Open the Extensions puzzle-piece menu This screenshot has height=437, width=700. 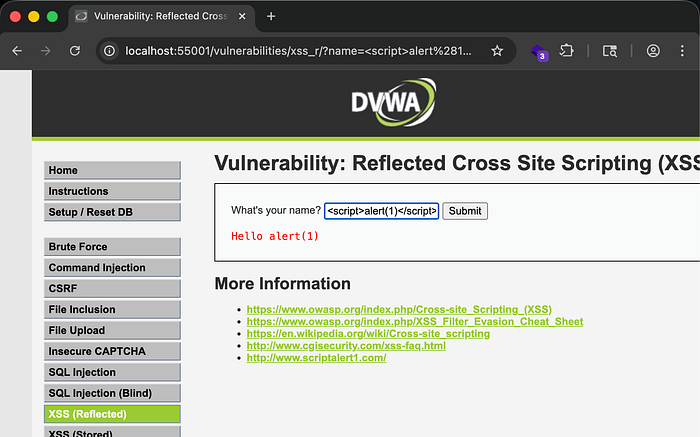567,50
